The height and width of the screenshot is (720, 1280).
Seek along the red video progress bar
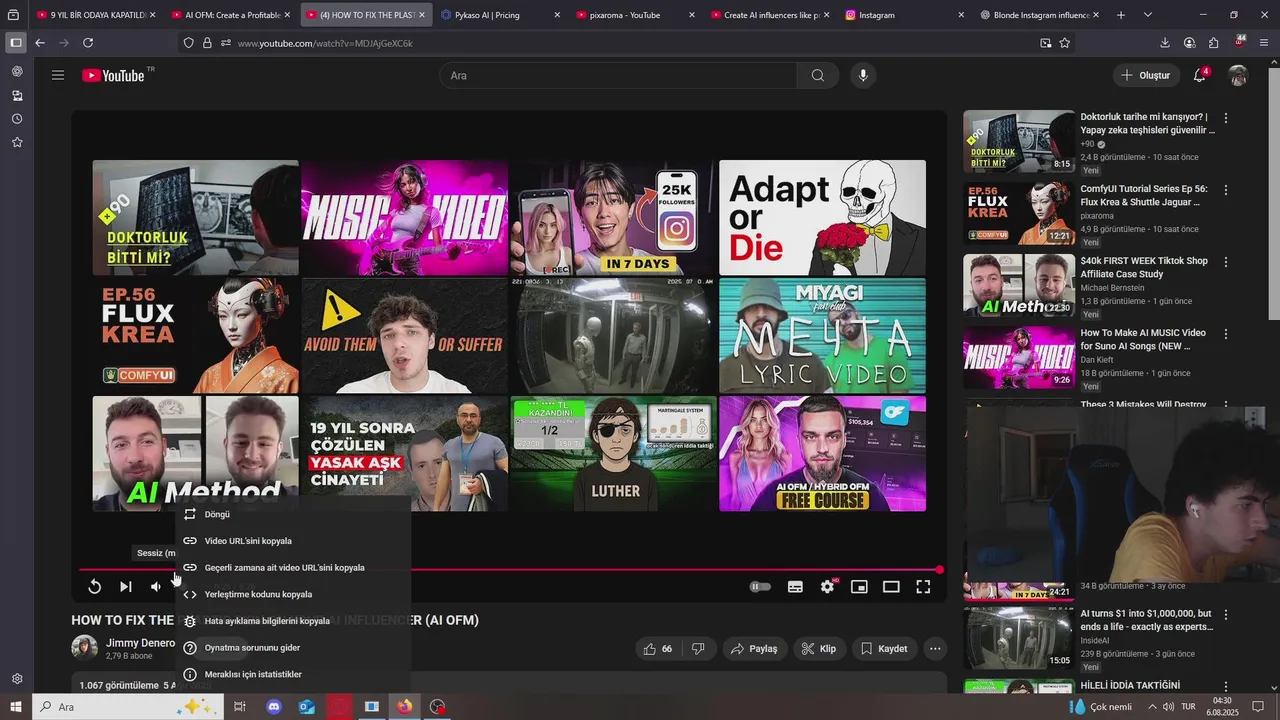510,570
